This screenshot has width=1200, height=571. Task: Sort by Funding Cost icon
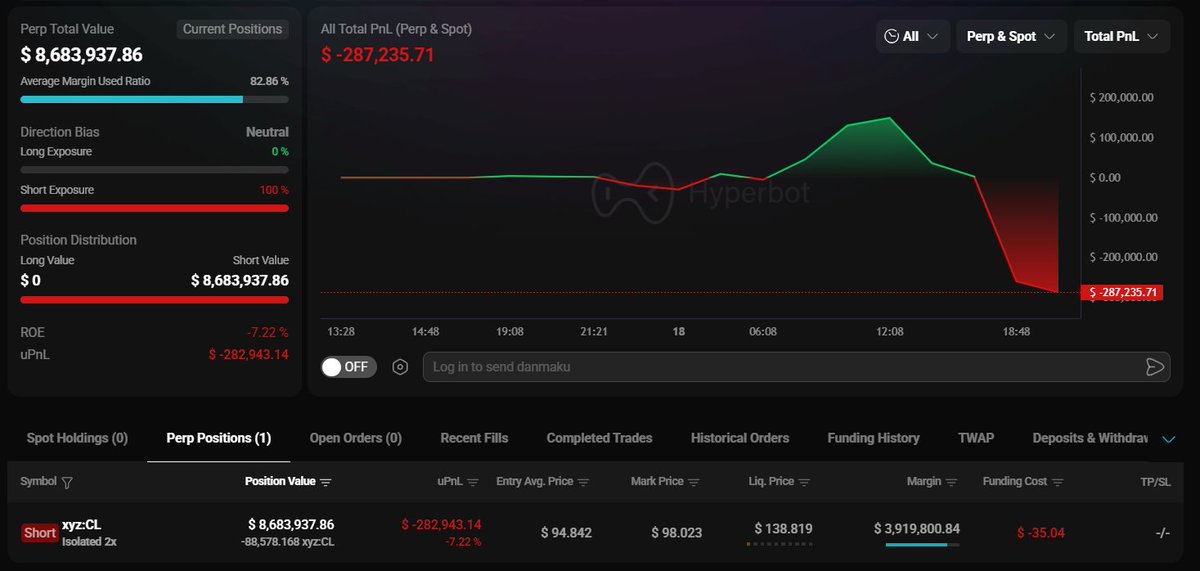(x=1057, y=482)
